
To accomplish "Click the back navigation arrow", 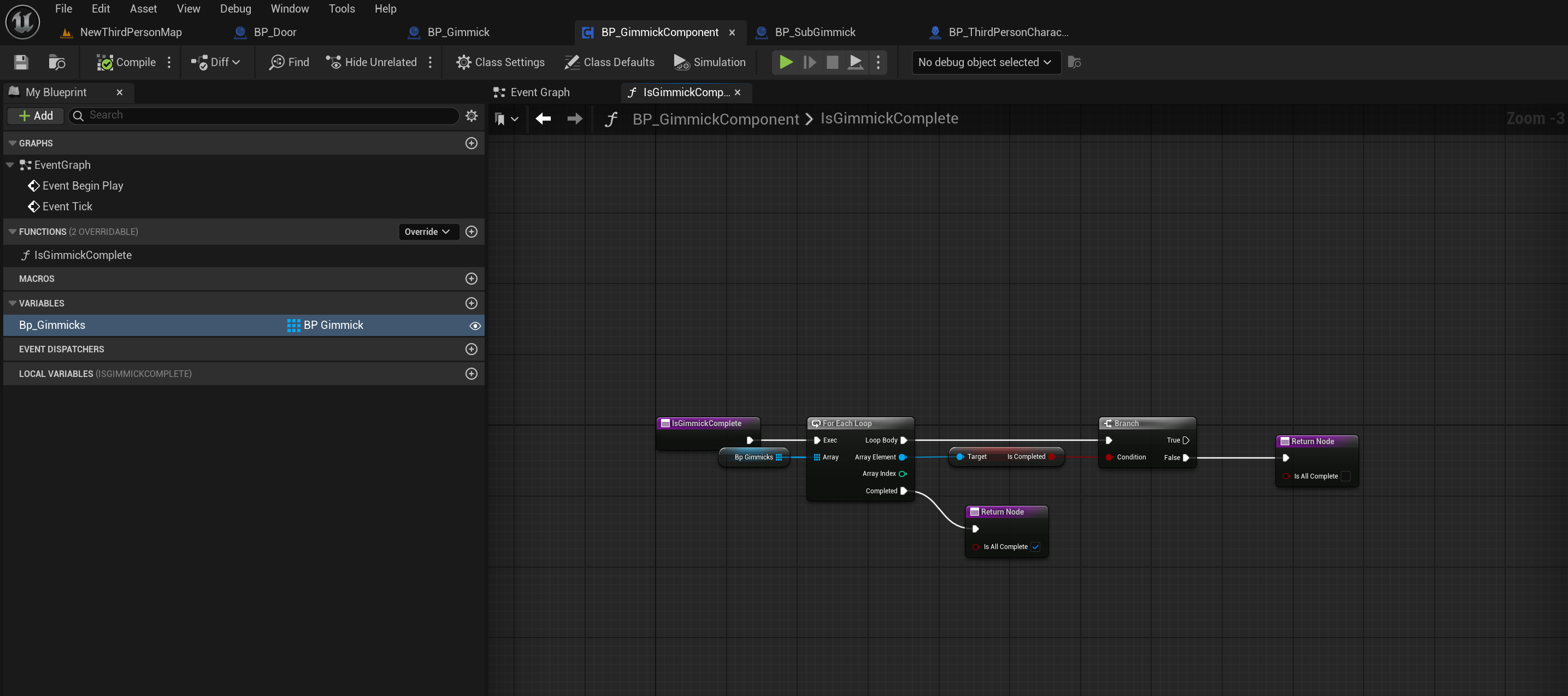I will coord(543,119).
